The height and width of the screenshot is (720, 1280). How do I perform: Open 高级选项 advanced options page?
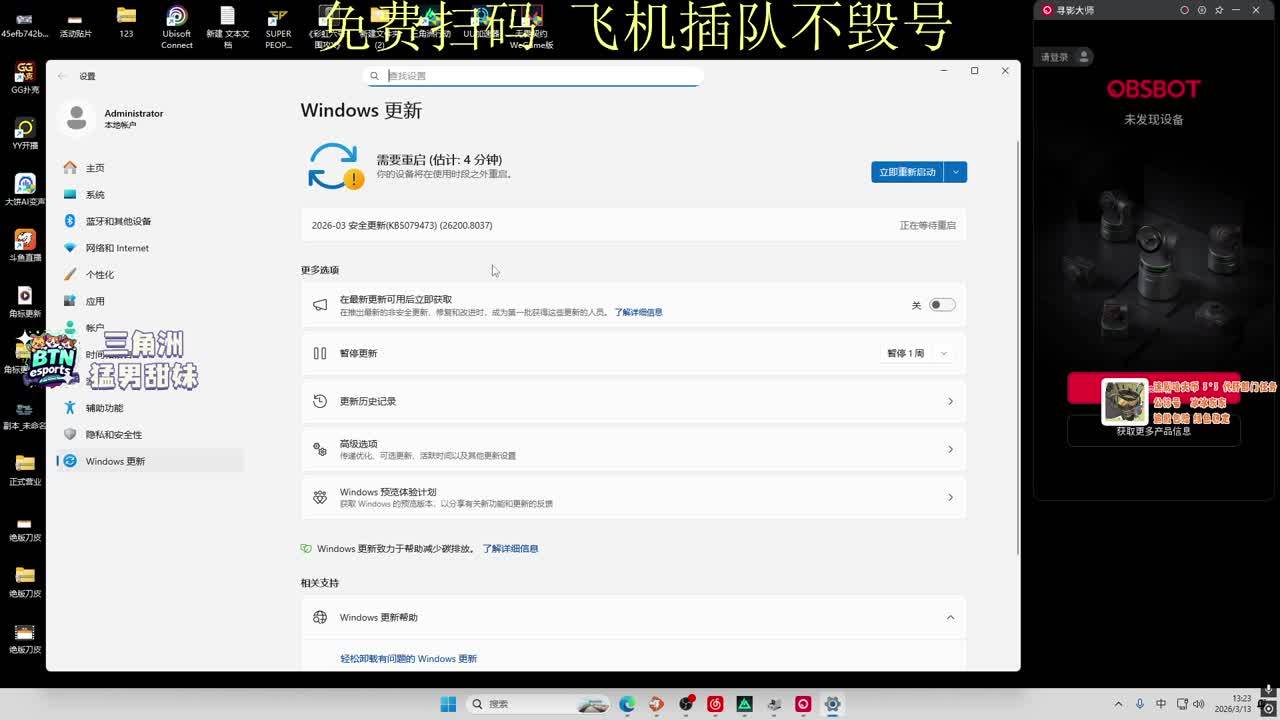point(633,449)
